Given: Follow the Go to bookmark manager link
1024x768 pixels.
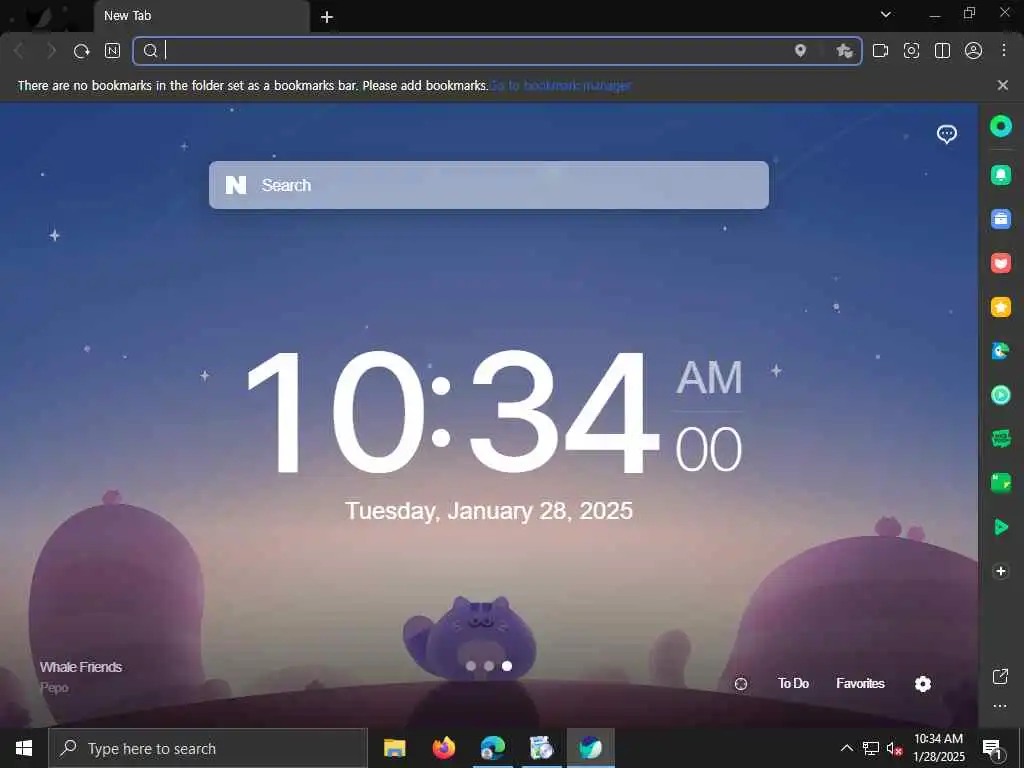Looking at the screenshot, I should [561, 86].
